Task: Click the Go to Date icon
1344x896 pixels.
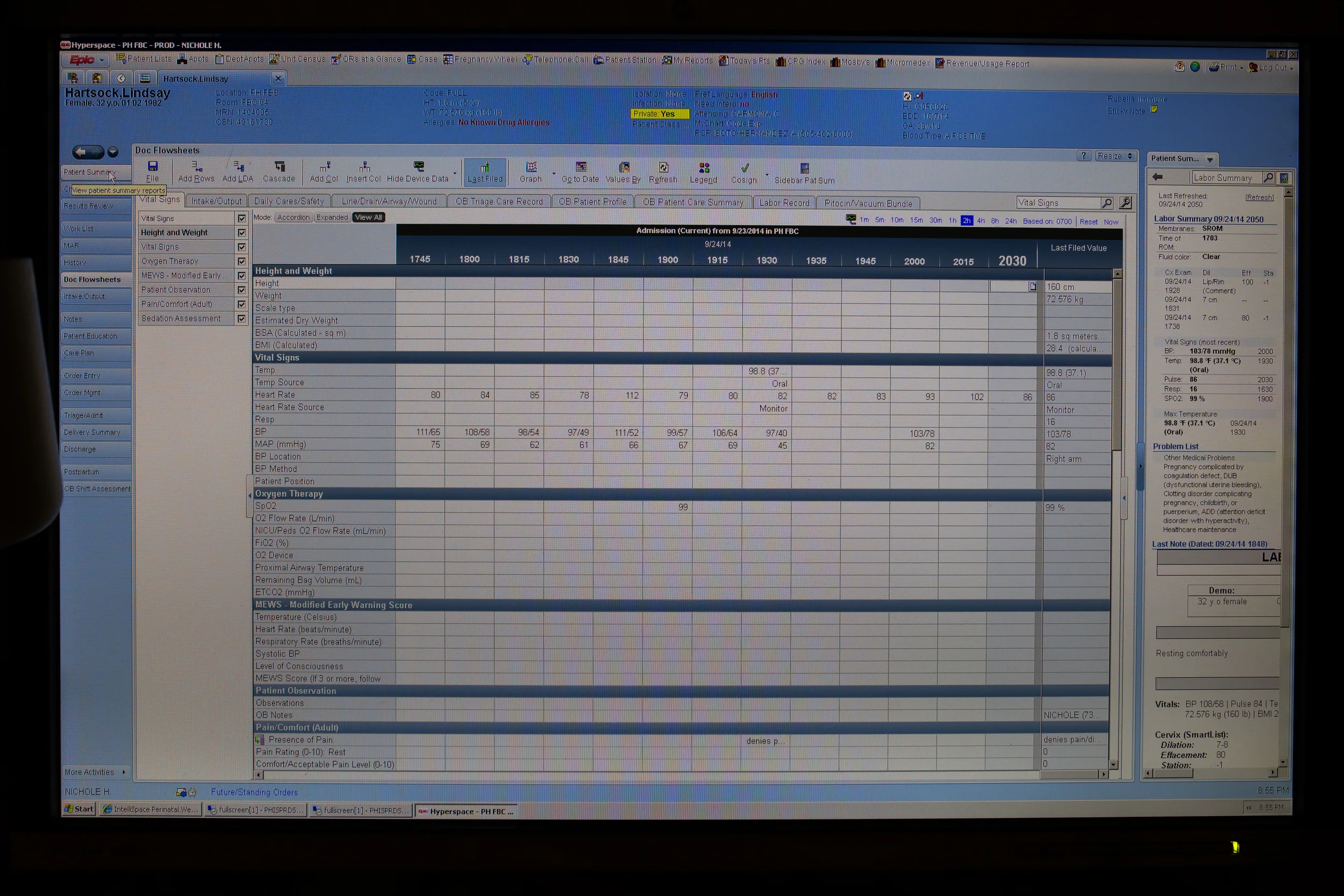Action: (x=581, y=167)
